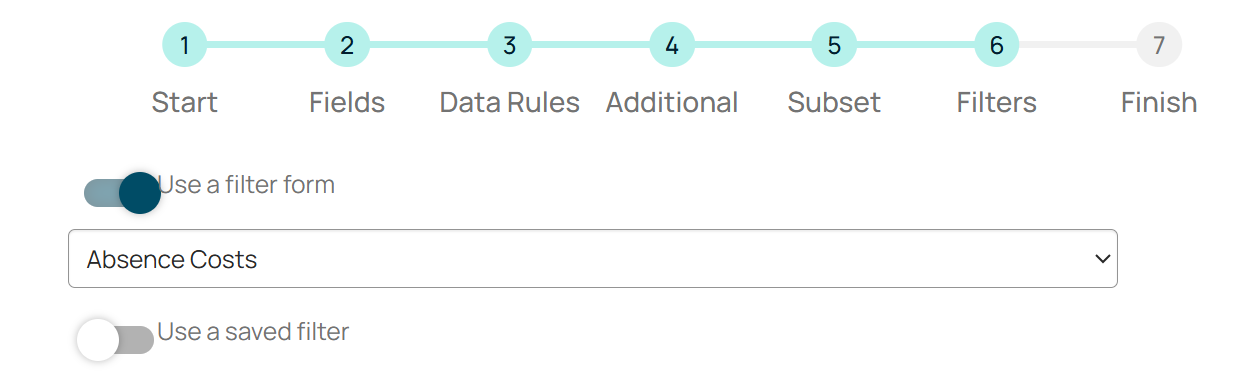The image size is (1237, 387).
Task: Select step 3 circle
Action: [x=509, y=45]
